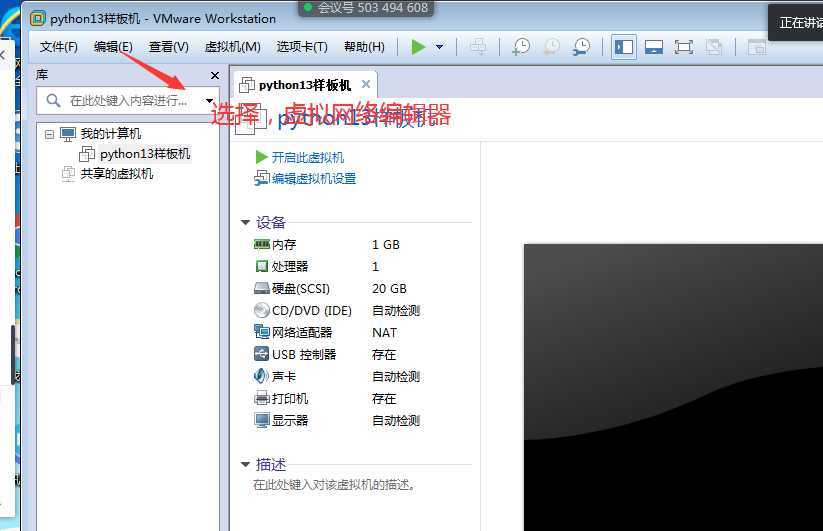
Task: Open the 文件(F) menu
Action: pos(58,47)
